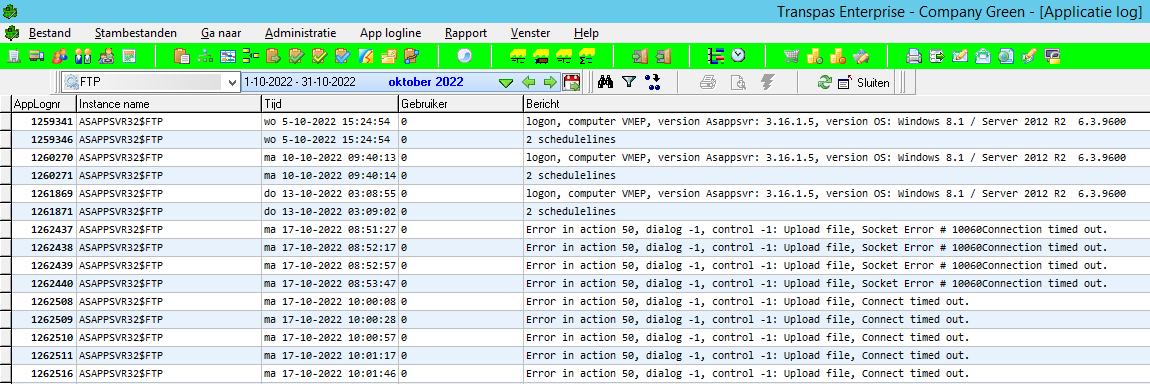Open the Venster menu
Image resolution: width=1150 pixels, height=384 pixels.
click(531, 33)
